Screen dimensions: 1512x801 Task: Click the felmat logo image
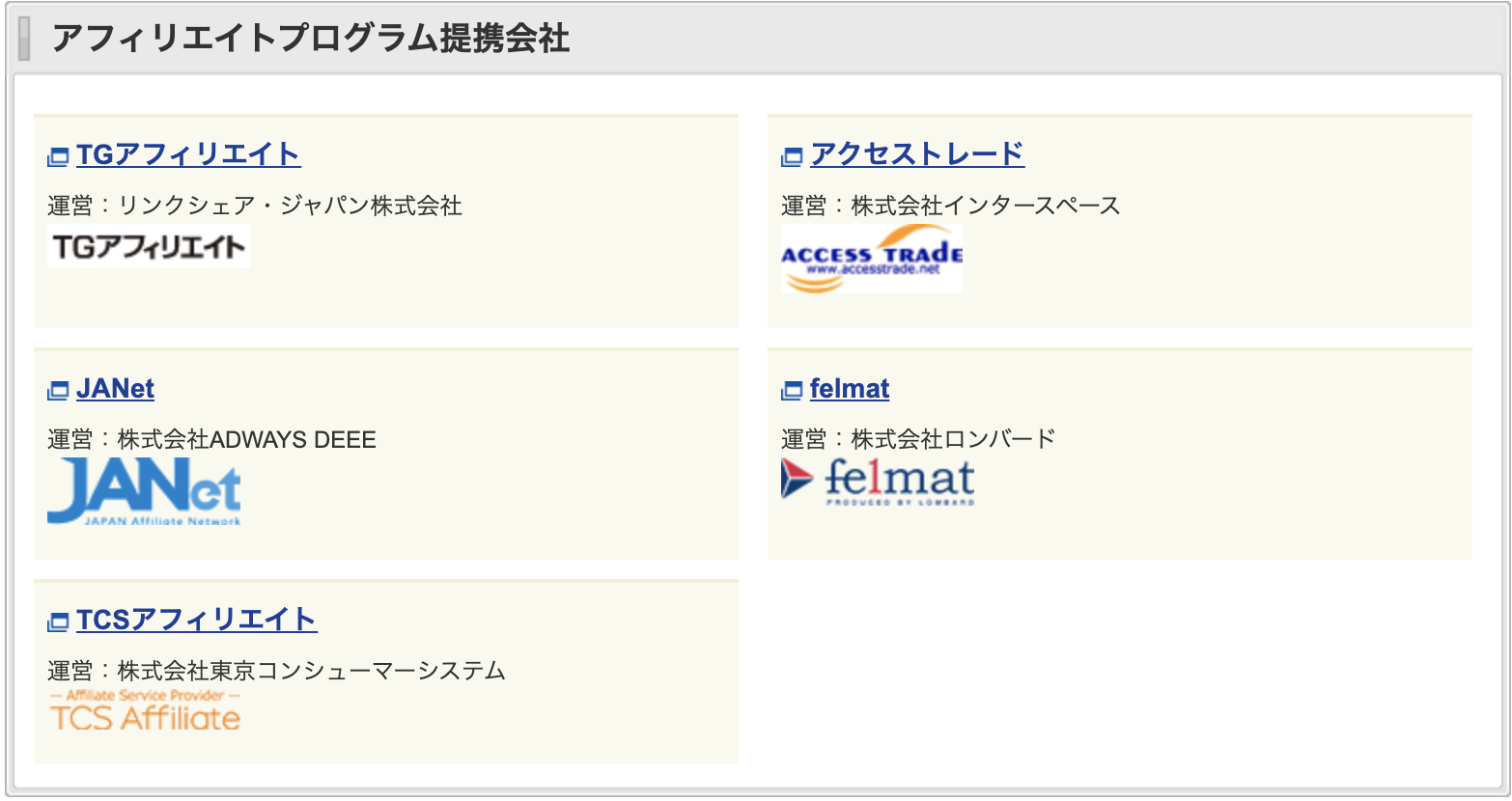(877, 480)
